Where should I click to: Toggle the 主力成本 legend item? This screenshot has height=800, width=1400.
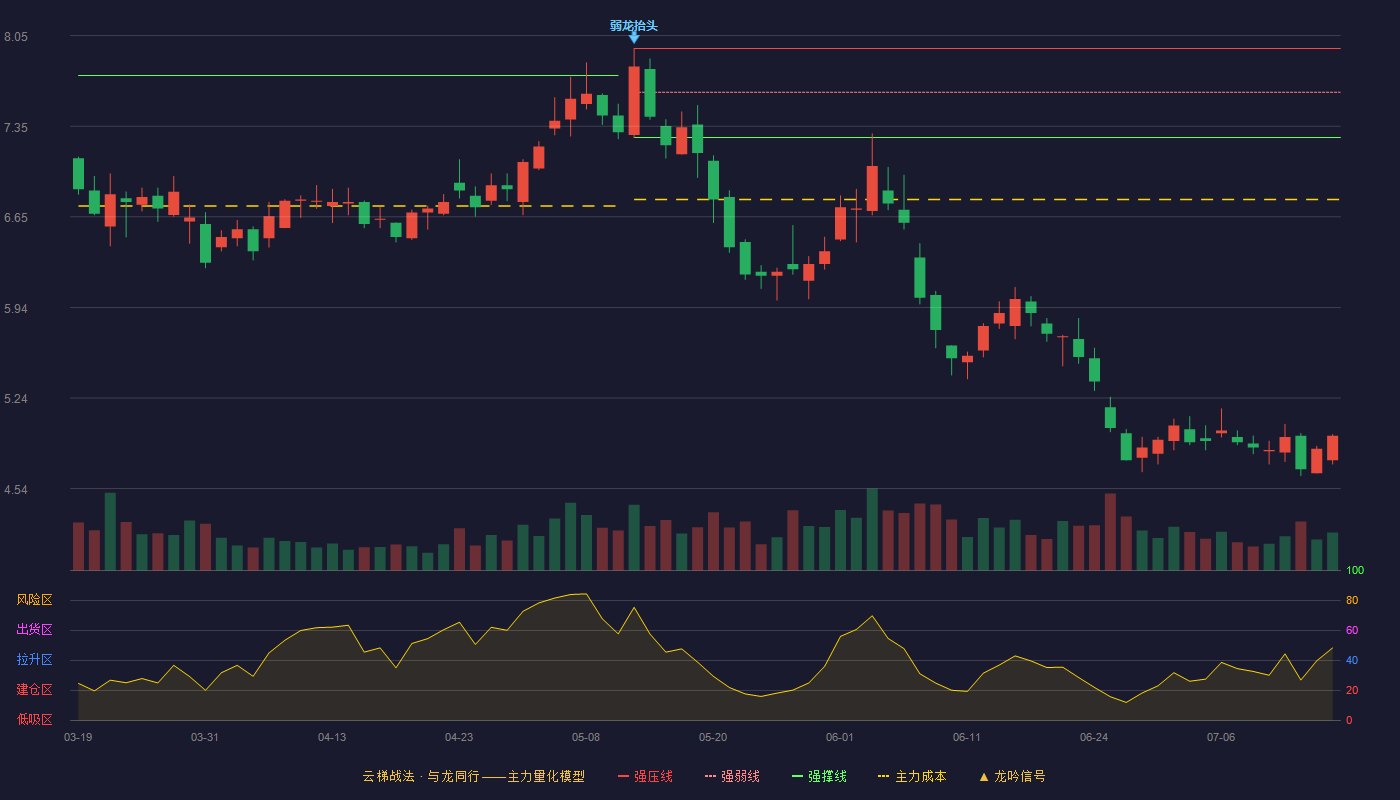click(912, 776)
